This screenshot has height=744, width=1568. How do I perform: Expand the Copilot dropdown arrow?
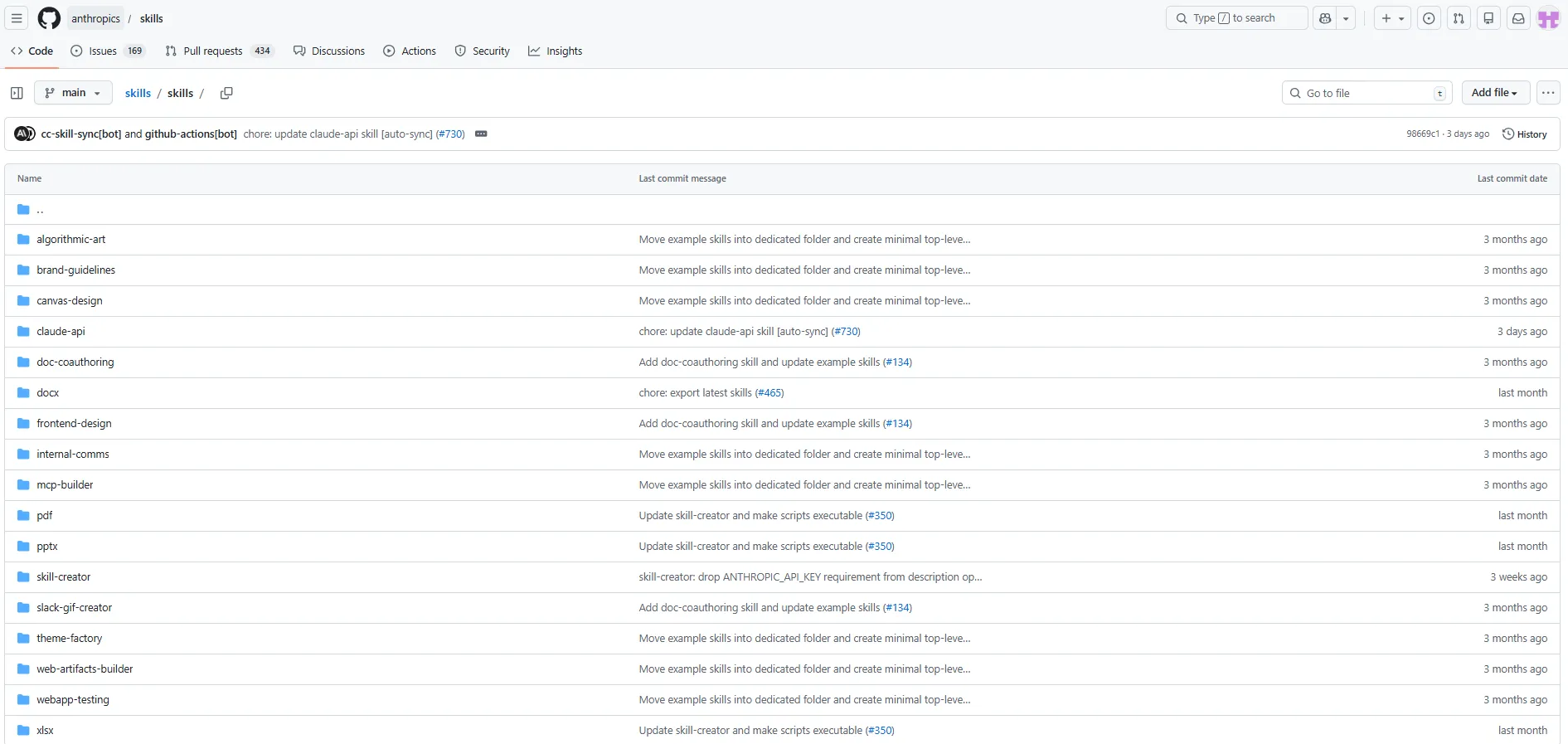click(1346, 18)
